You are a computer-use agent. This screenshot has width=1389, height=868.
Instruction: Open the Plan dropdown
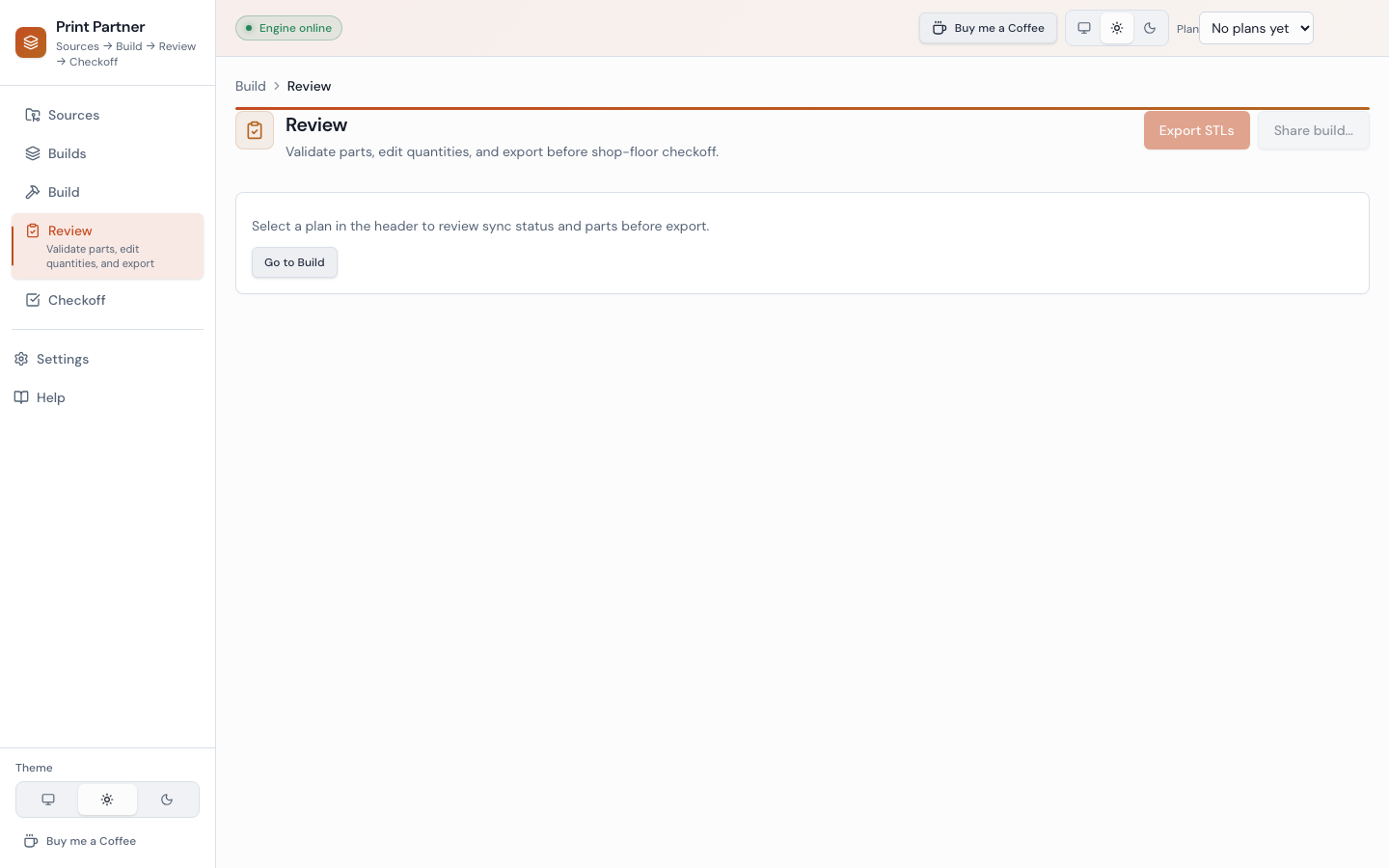(1256, 28)
